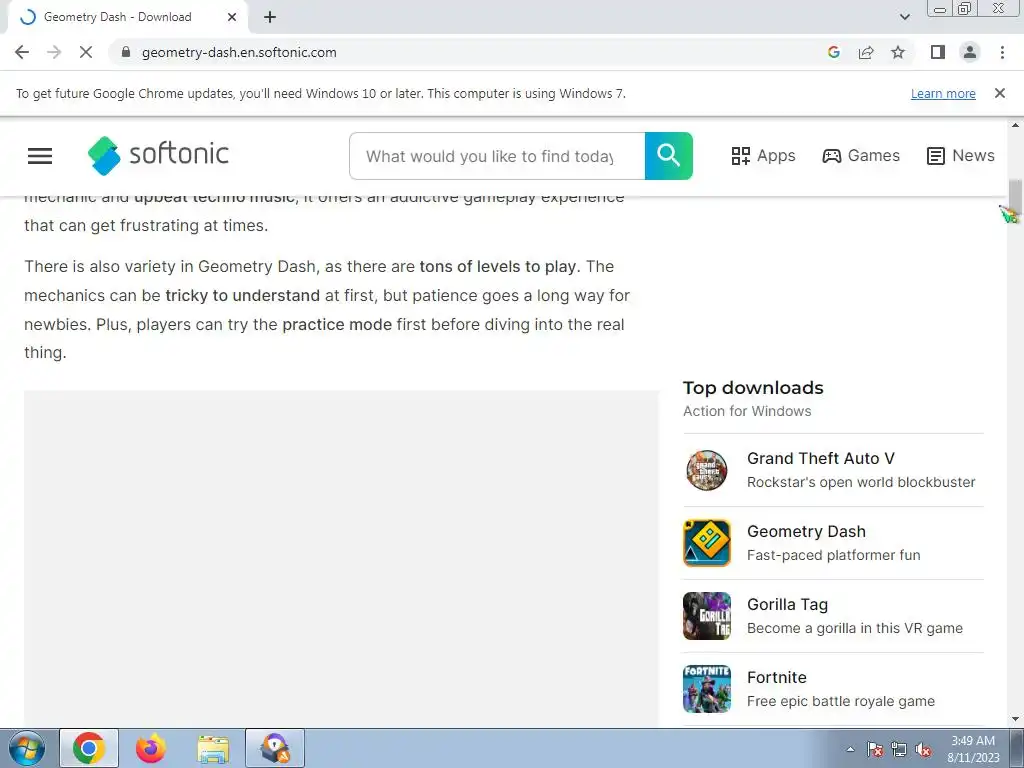Image resolution: width=1024 pixels, height=768 pixels.
Task: Open the Grand Theft Auto V link
Action: tap(821, 458)
